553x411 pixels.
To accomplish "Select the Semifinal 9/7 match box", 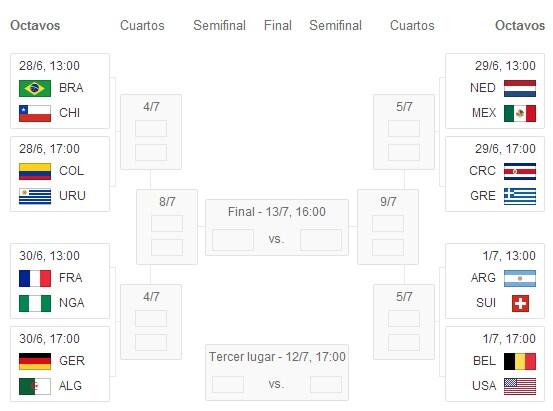I will coord(388,227).
